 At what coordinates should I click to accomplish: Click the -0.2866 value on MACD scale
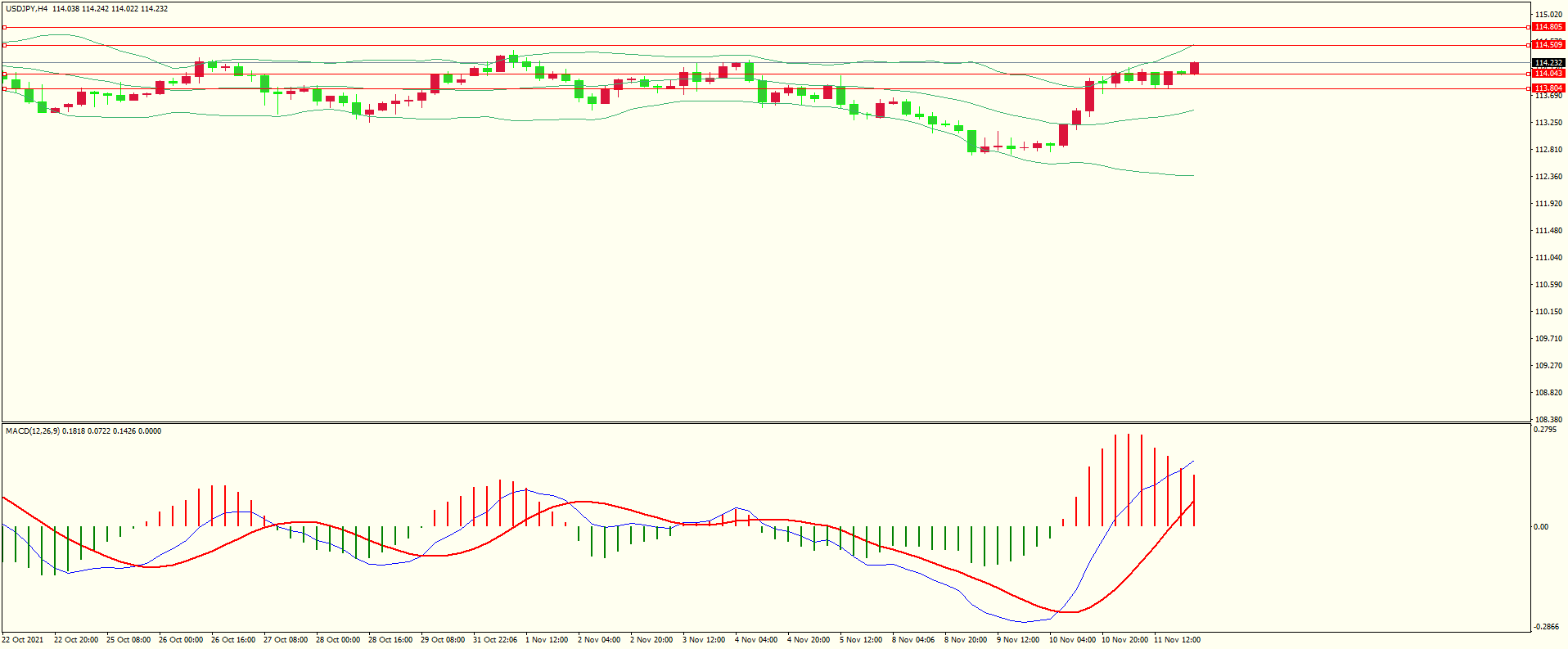pos(1547,627)
